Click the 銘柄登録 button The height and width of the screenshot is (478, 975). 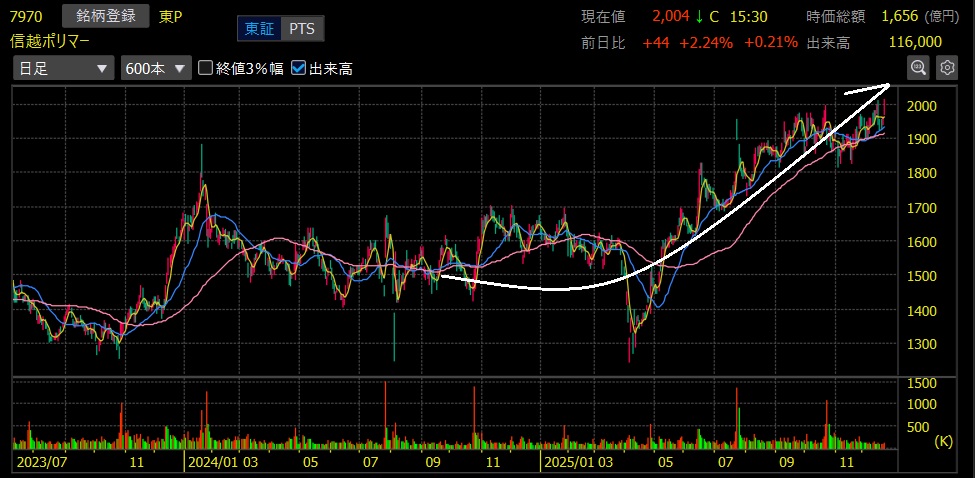[x=106, y=17]
